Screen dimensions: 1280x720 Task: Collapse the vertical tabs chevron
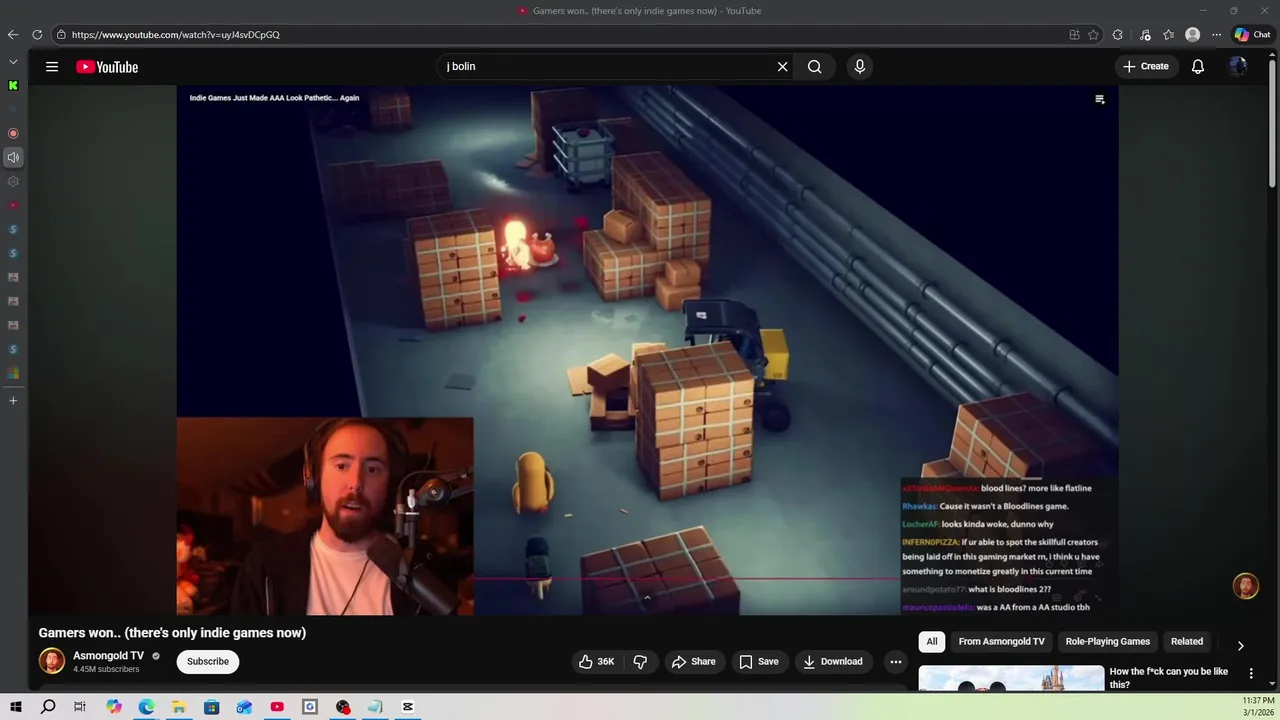tap(13, 62)
